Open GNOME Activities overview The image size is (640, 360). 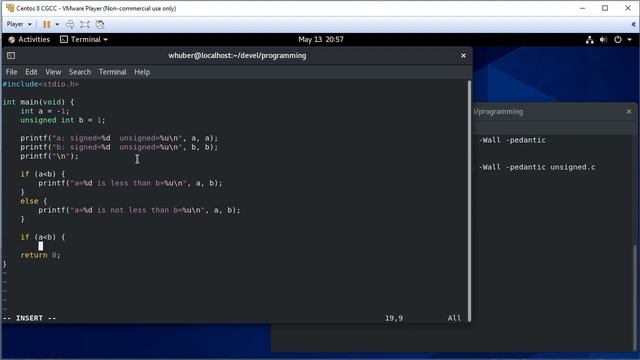point(29,40)
